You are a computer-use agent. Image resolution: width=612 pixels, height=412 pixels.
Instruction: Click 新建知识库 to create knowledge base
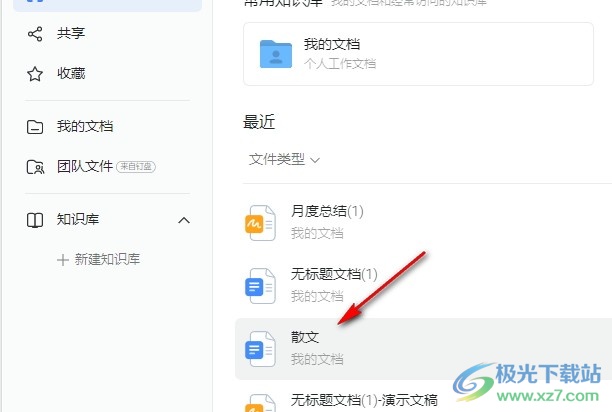[x=107, y=259]
